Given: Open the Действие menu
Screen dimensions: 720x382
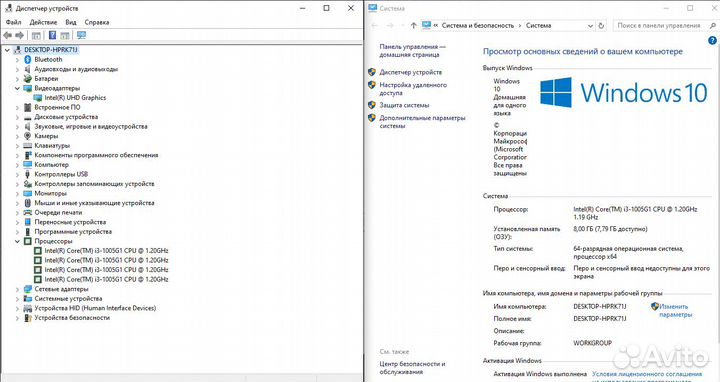Looking at the screenshot, I should [x=43, y=22].
